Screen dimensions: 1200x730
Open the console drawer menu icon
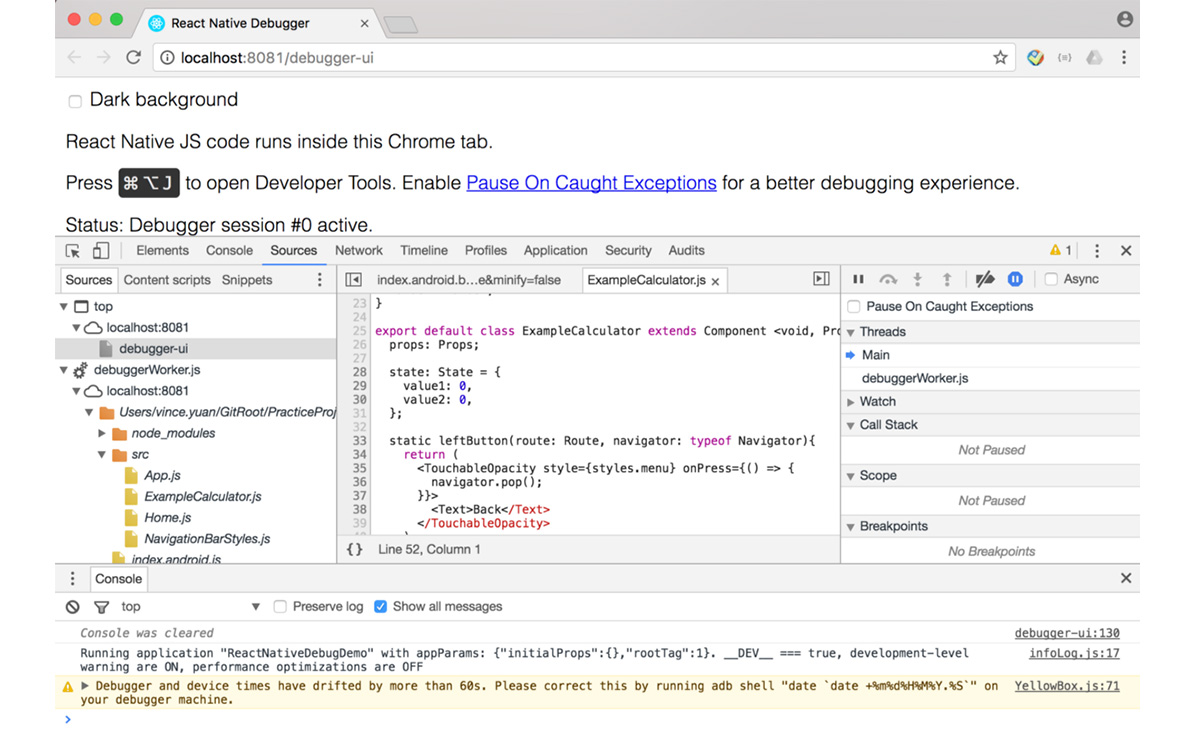72,579
